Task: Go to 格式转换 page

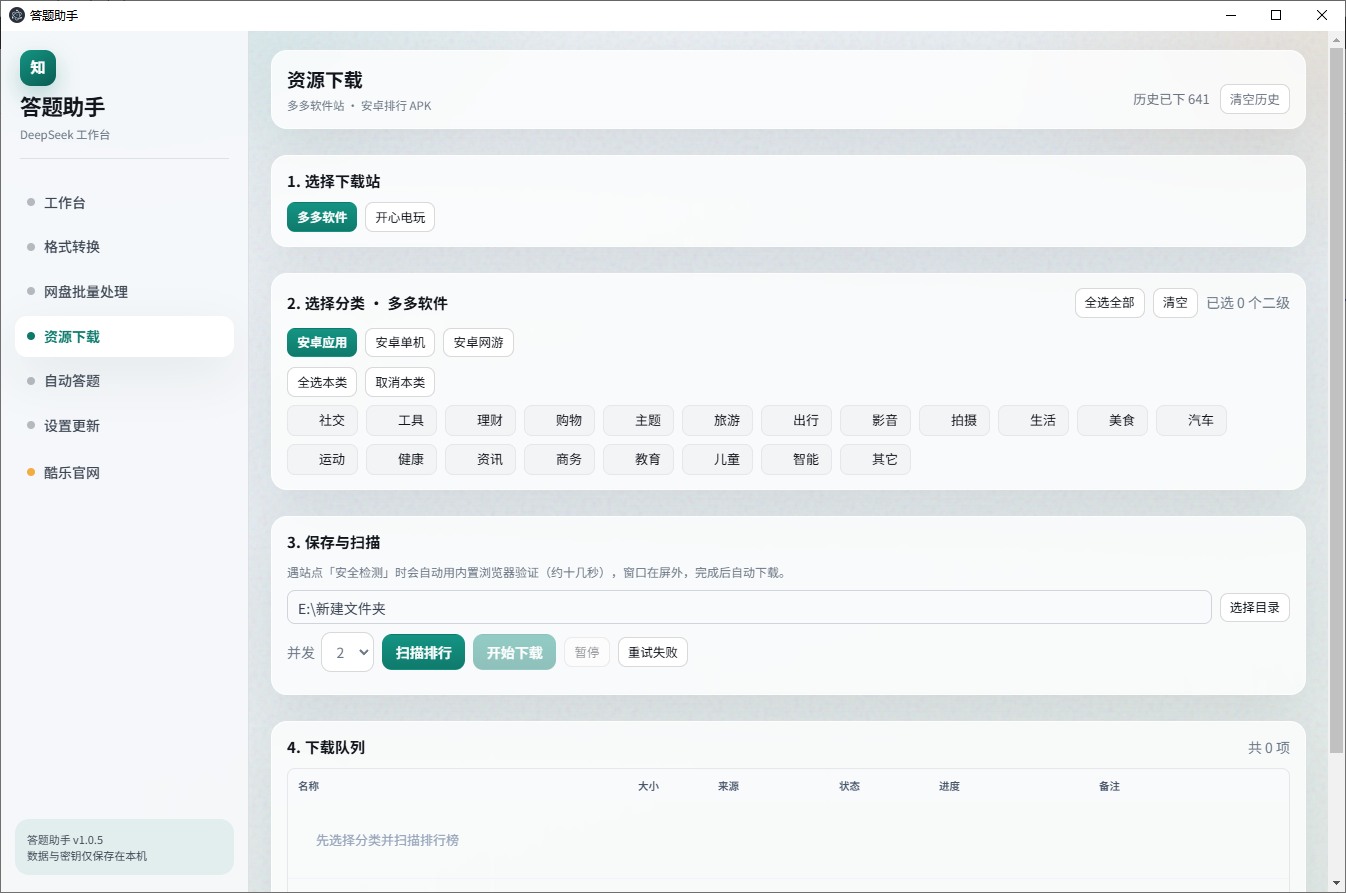Action: point(124,247)
